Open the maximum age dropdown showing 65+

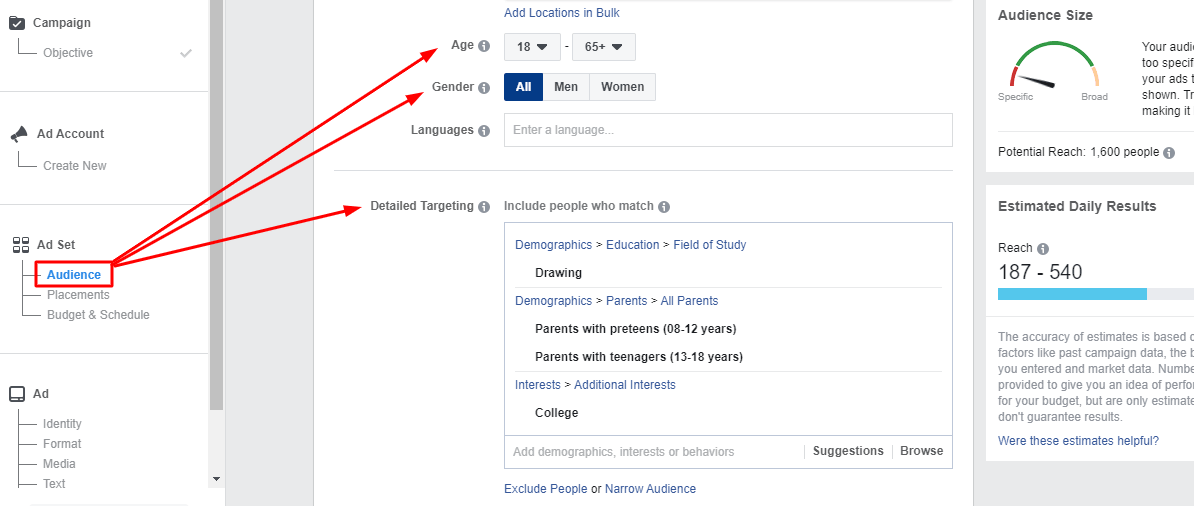pos(603,47)
